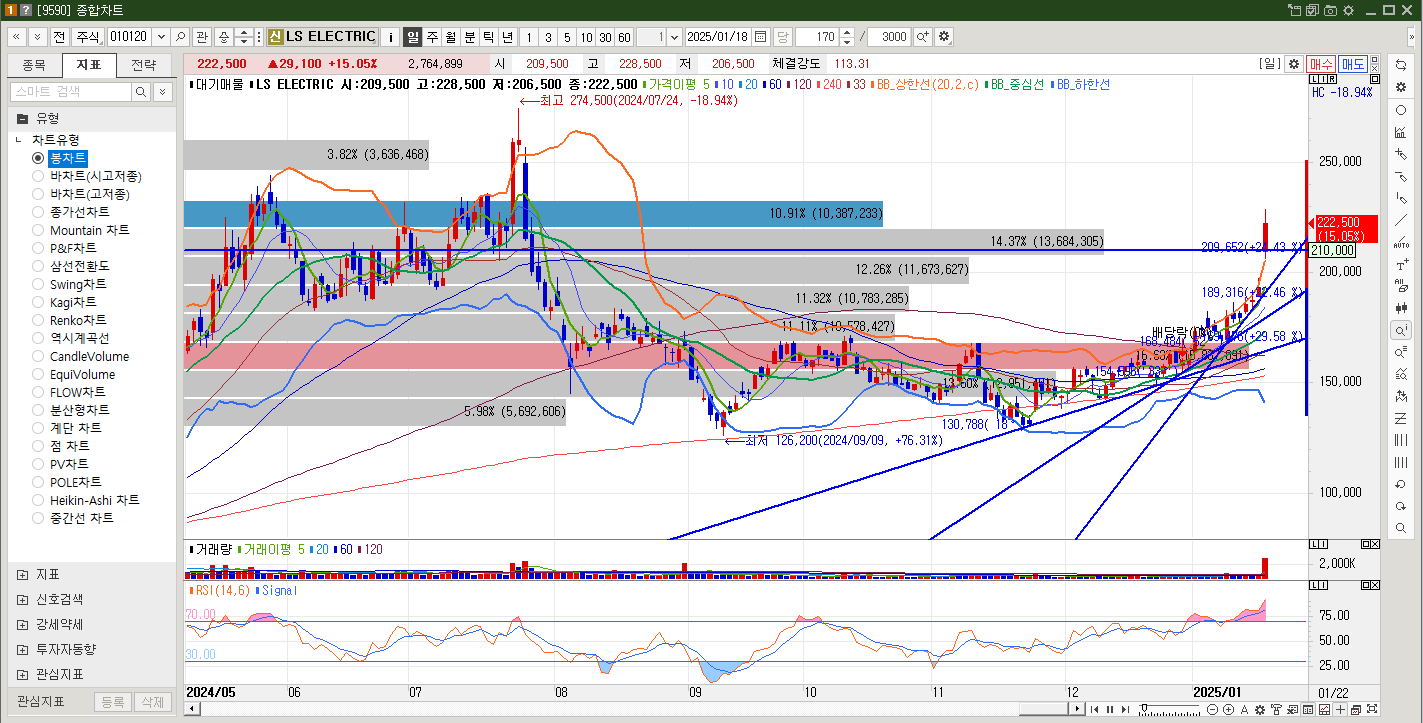The image size is (1423, 723).
Task: Click the gear icon beside the 일 label
Action: click(x=1293, y=63)
